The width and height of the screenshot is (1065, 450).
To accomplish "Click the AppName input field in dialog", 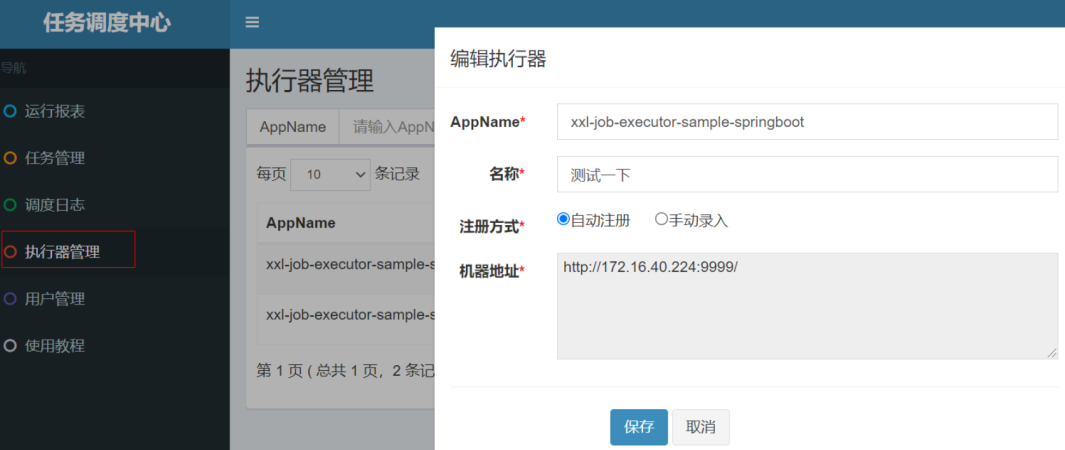I will (806, 122).
